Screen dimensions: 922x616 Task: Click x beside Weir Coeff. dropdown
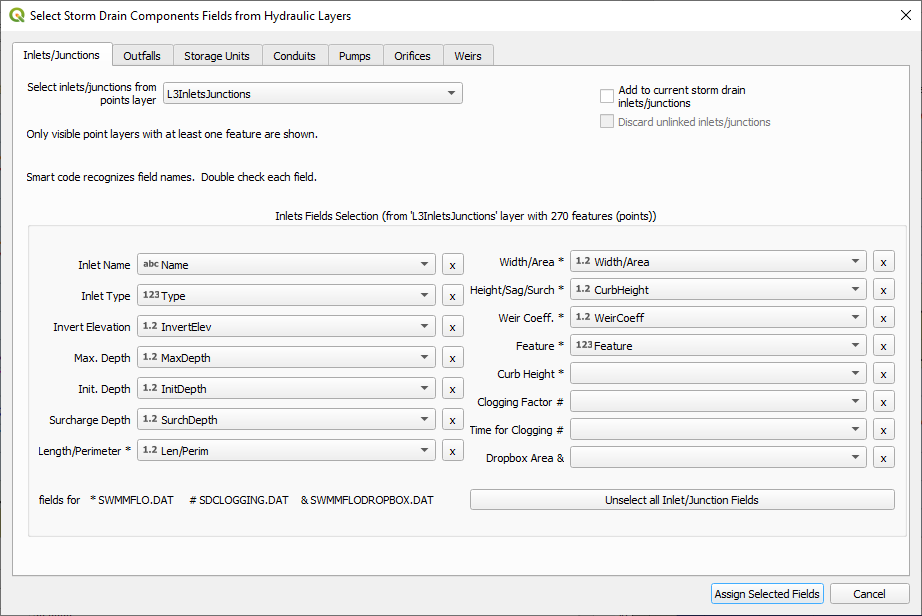883,318
